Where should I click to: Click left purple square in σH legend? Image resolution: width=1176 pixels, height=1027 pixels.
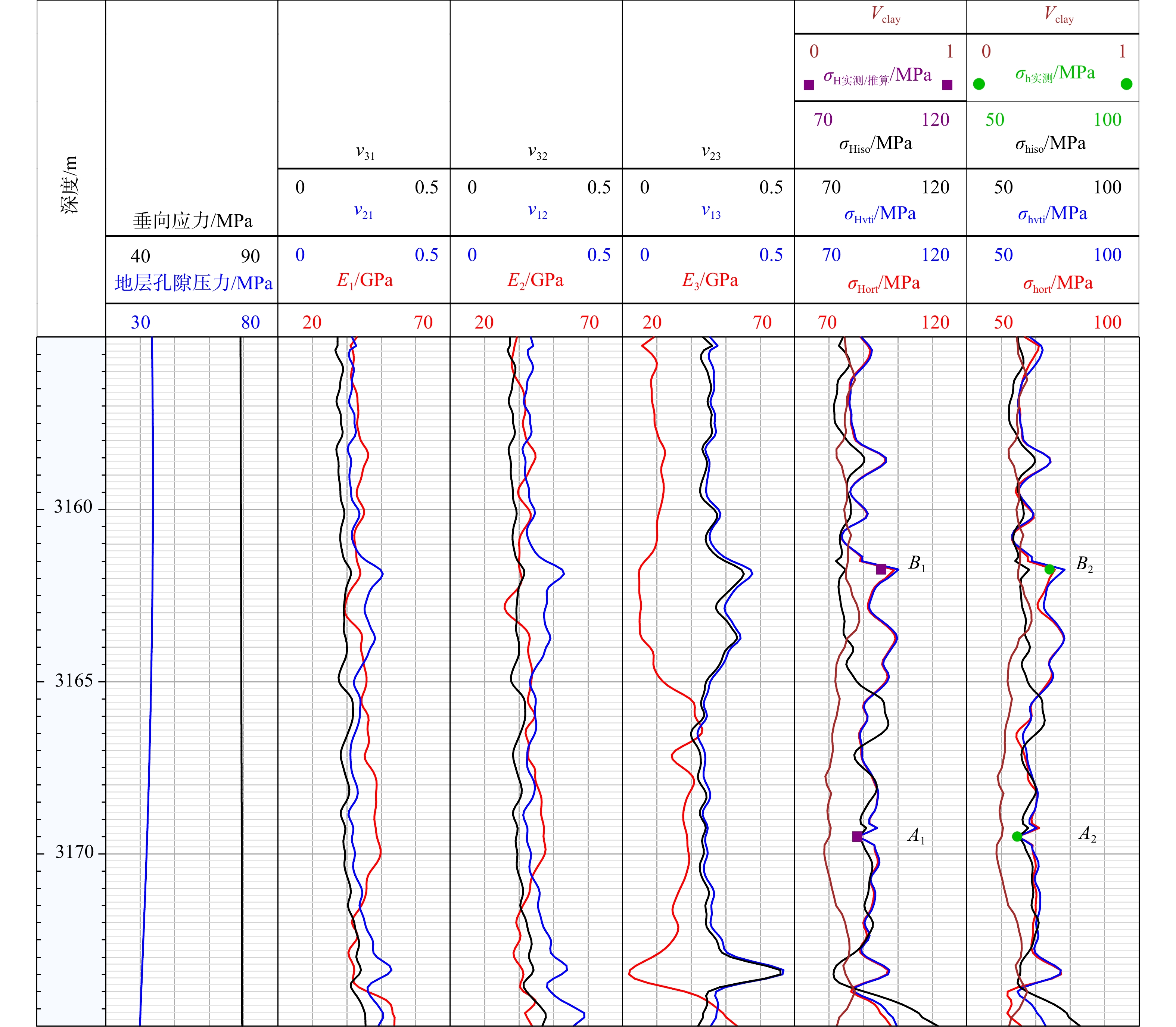pyautogui.click(x=809, y=85)
